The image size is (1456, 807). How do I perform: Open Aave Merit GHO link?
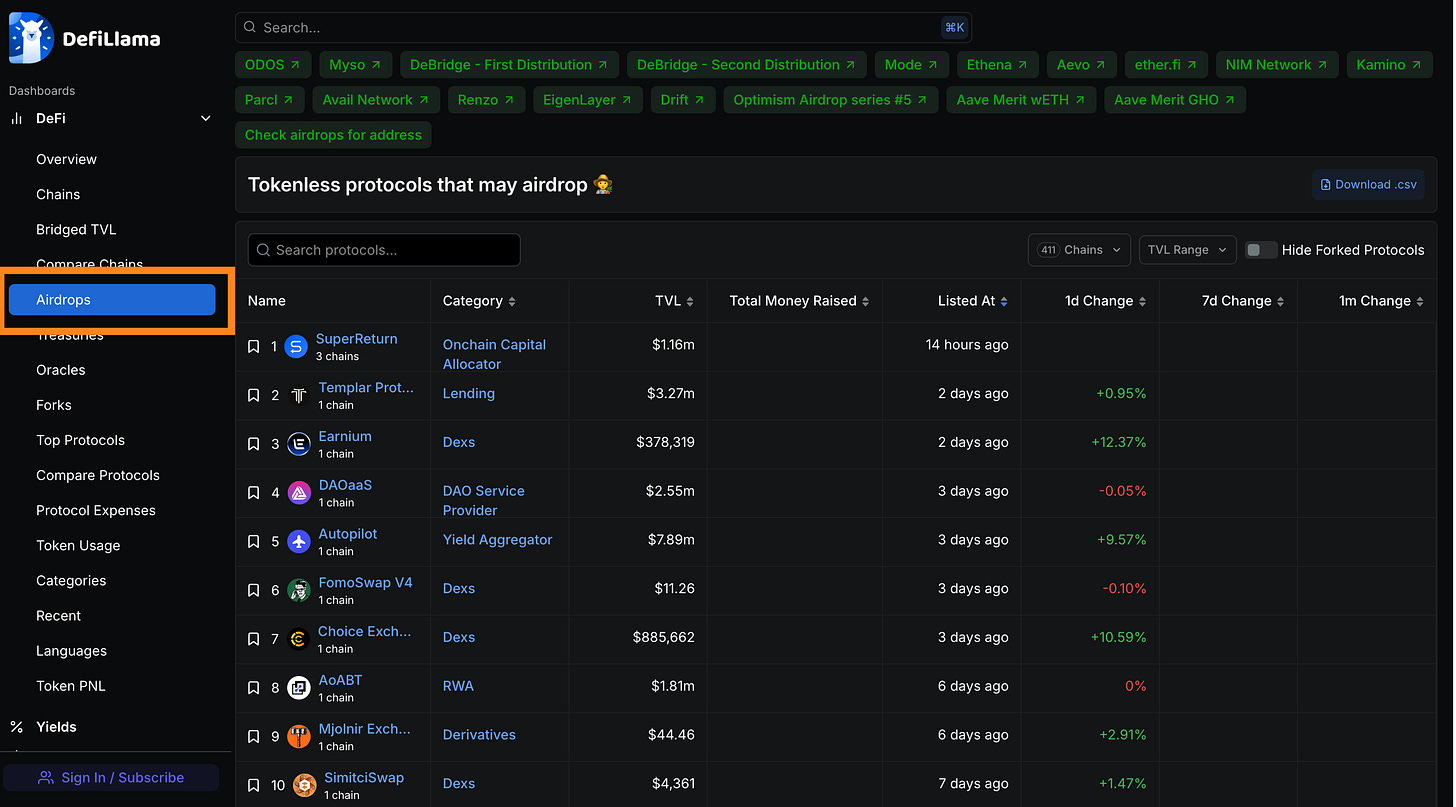pos(1174,100)
